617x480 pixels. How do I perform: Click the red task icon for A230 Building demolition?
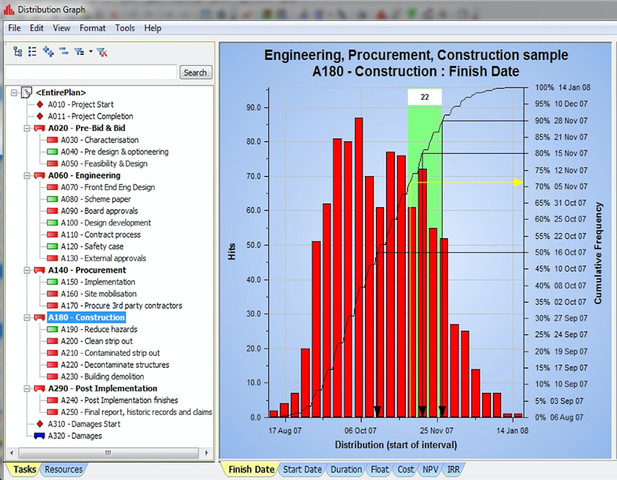pyautogui.click(x=52, y=377)
